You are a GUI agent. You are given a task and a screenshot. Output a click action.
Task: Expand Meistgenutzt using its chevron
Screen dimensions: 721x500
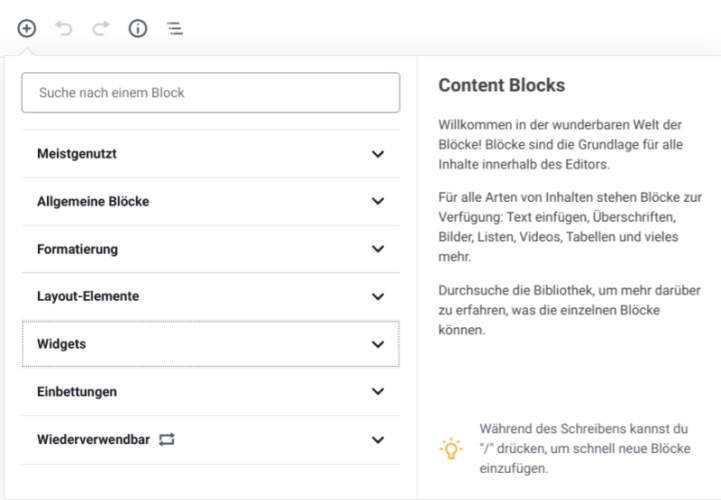tap(378, 154)
